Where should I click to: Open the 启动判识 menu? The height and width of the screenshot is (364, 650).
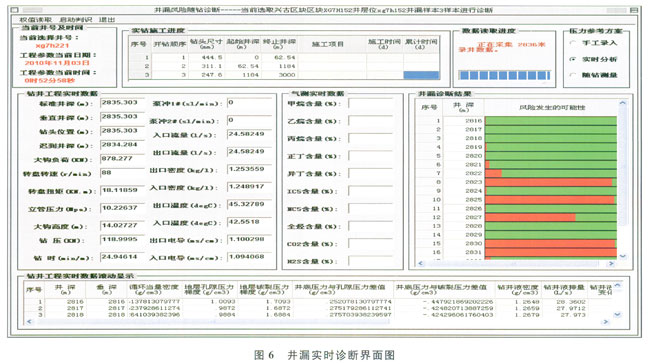pos(75,19)
